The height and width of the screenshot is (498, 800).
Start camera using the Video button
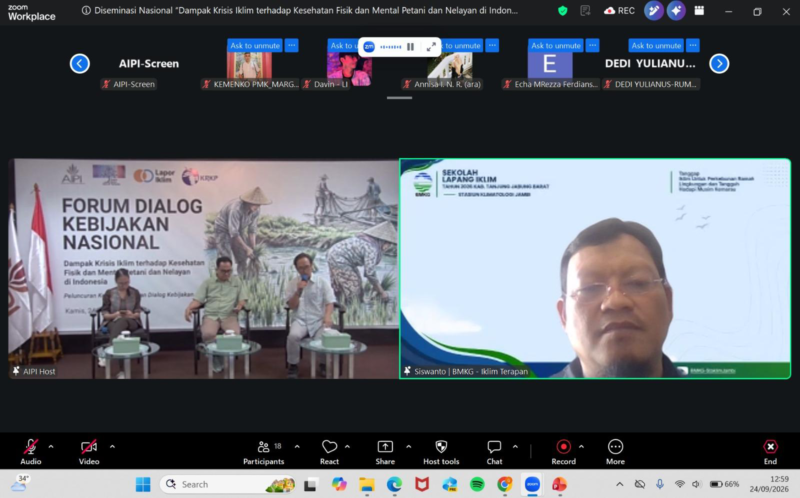click(89, 452)
